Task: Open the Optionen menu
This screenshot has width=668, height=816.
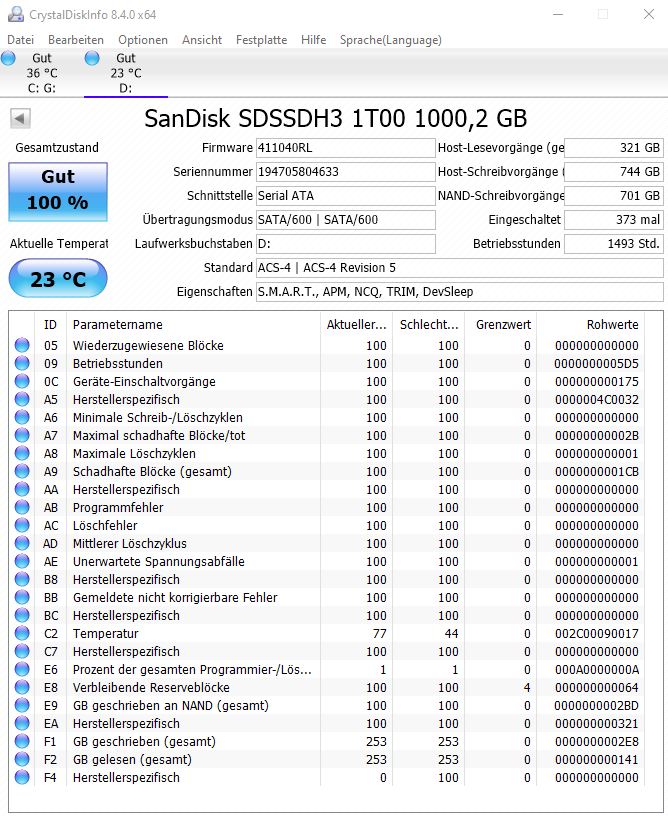Action: [143, 40]
